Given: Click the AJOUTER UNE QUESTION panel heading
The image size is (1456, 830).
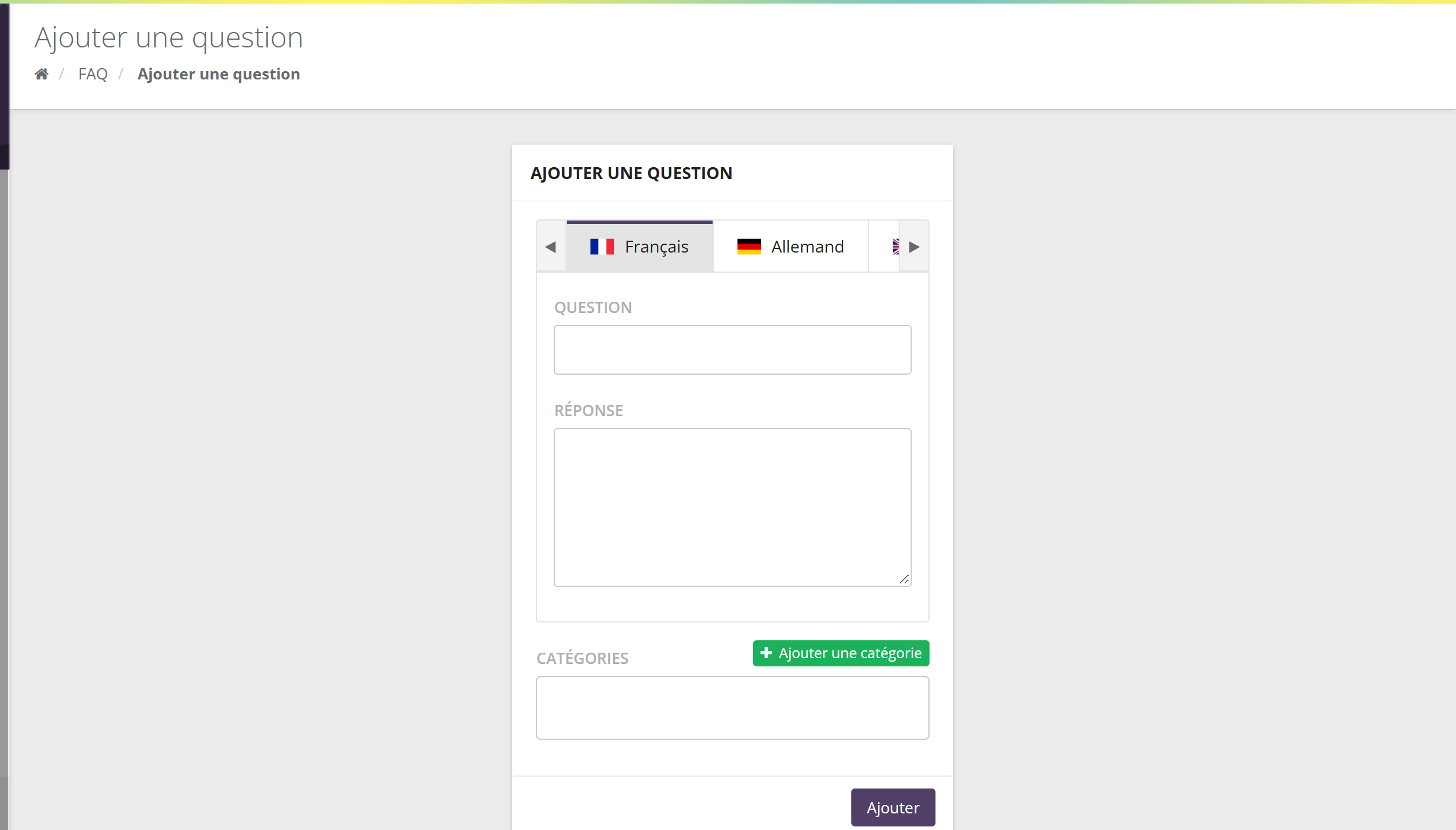Looking at the screenshot, I should tap(631, 173).
